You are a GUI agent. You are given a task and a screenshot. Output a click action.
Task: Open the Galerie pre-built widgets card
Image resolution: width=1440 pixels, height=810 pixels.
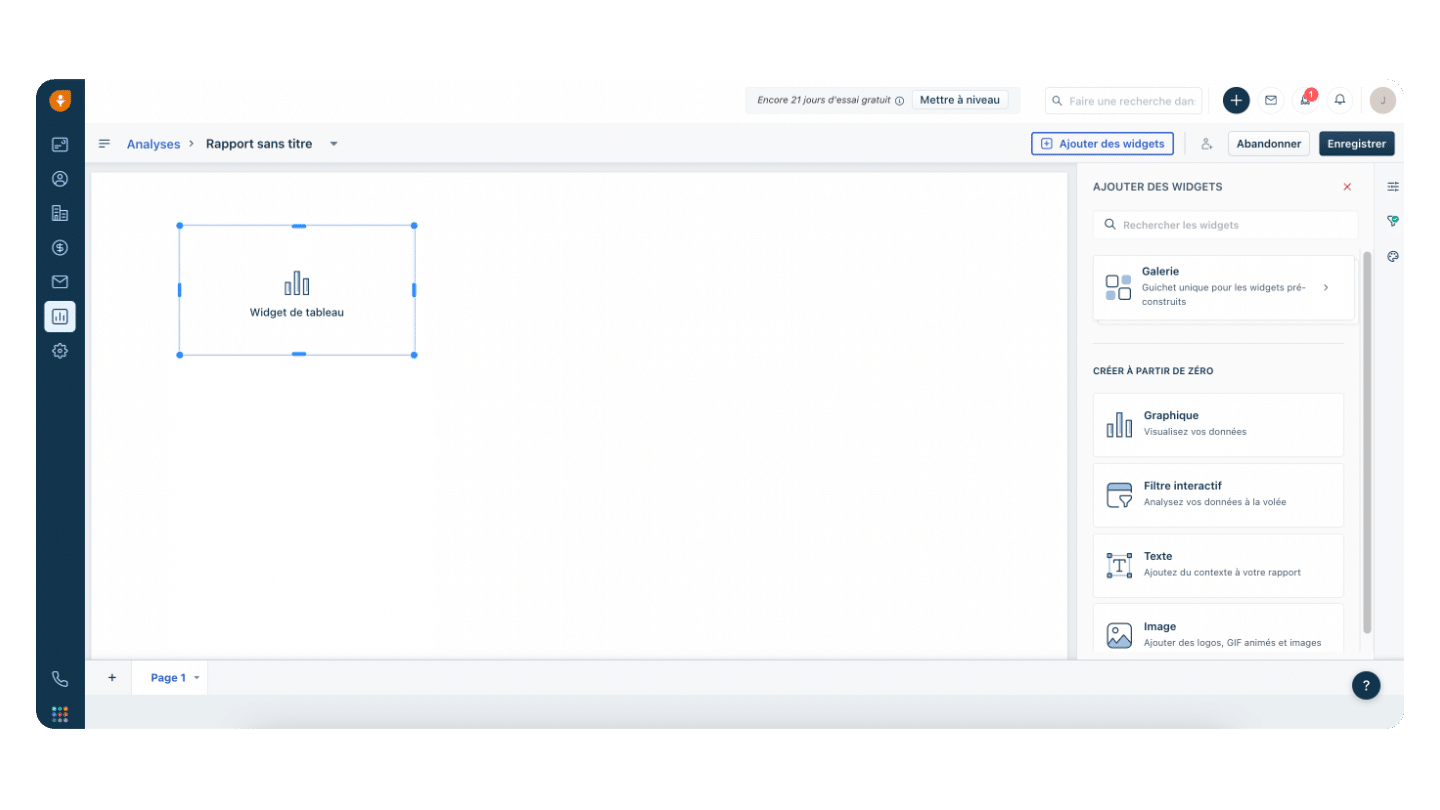[1224, 287]
